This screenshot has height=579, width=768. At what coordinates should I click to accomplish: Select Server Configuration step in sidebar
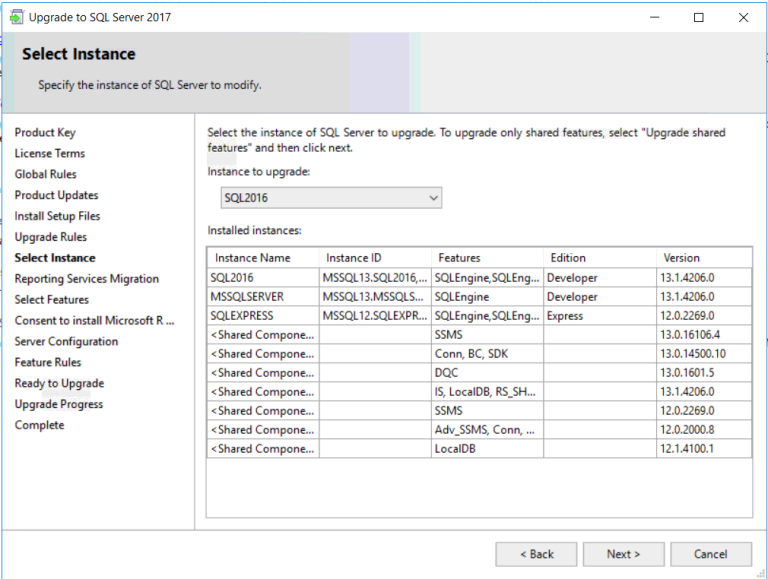(x=66, y=342)
